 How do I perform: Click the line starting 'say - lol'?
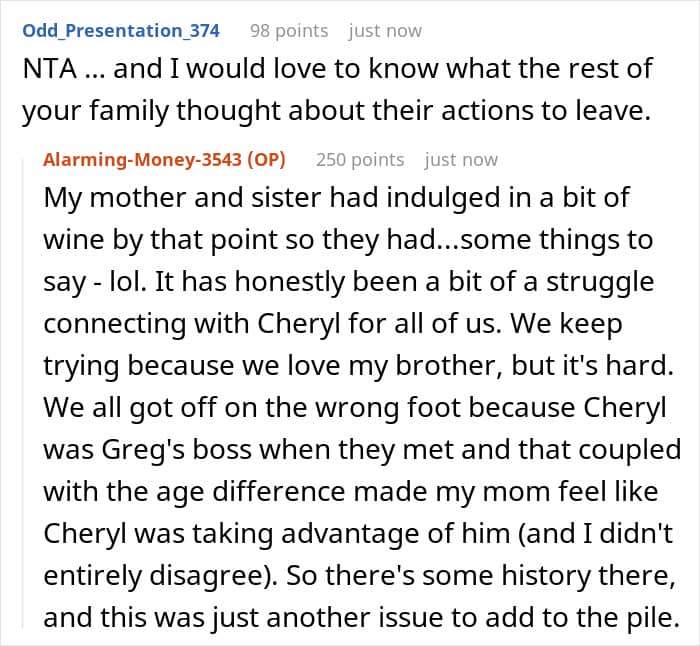(x=348, y=281)
